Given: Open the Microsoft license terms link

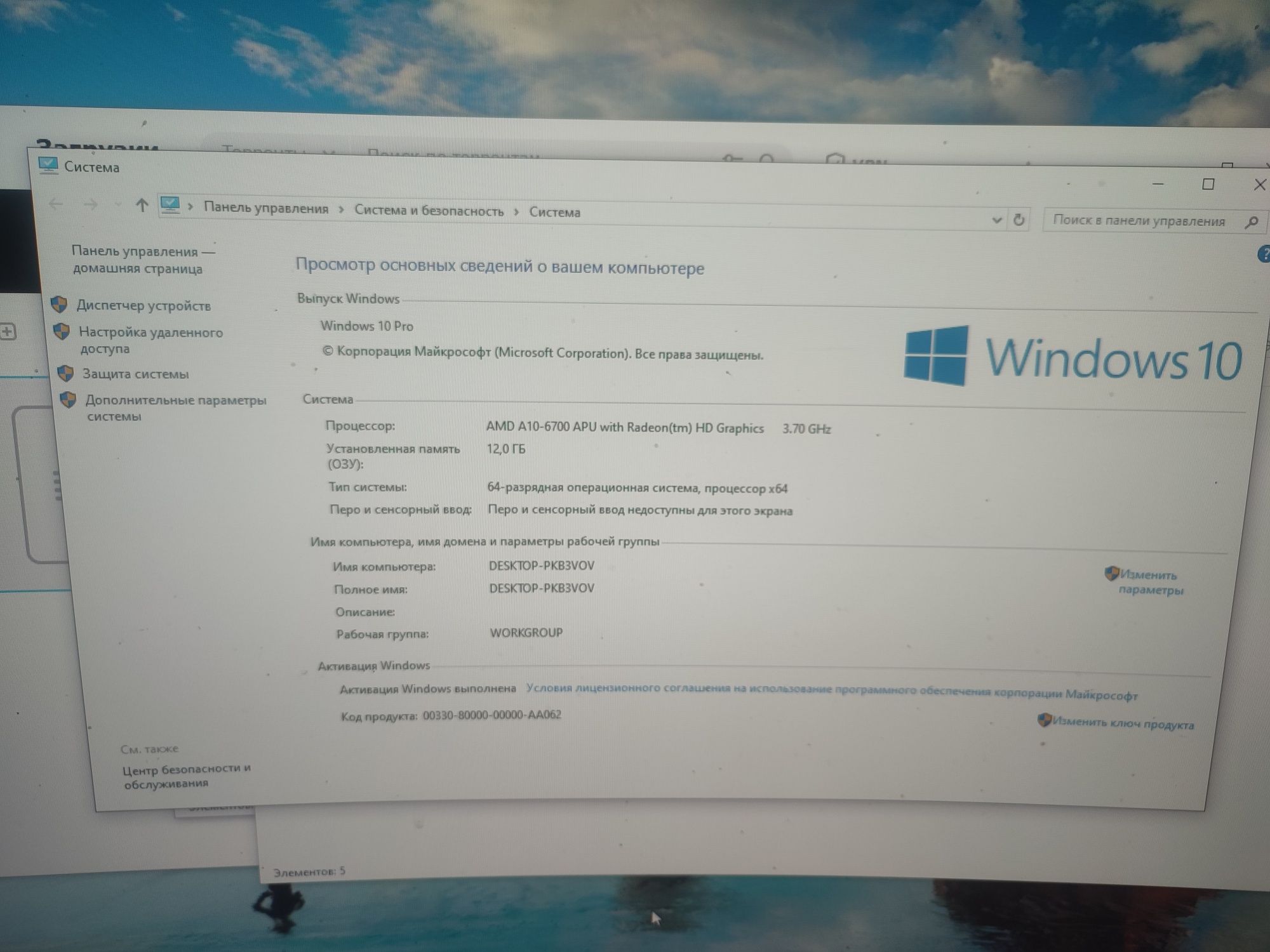Looking at the screenshot, I should (x=832, y=692).
